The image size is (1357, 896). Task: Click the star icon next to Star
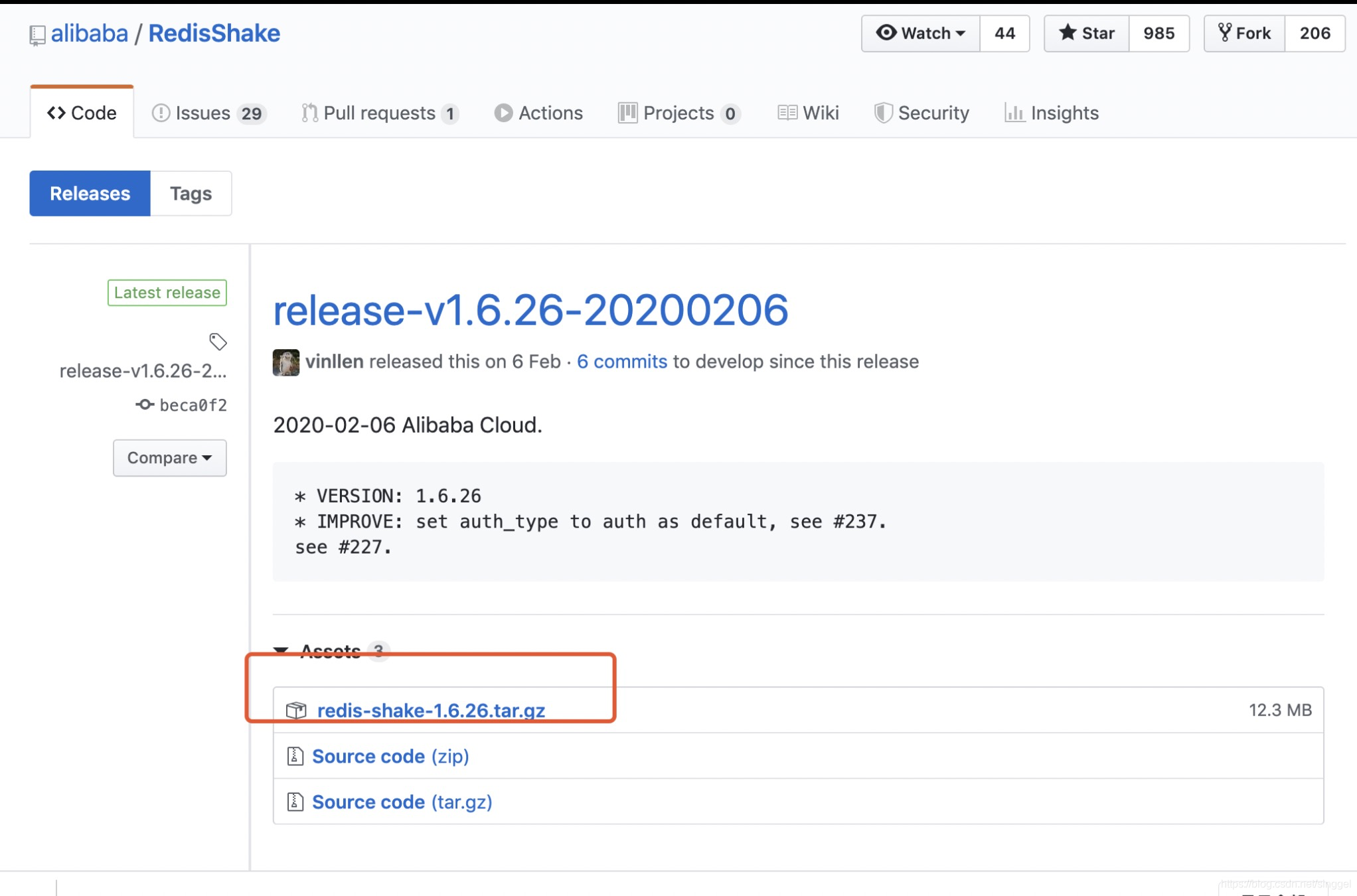coord(1068,33)
